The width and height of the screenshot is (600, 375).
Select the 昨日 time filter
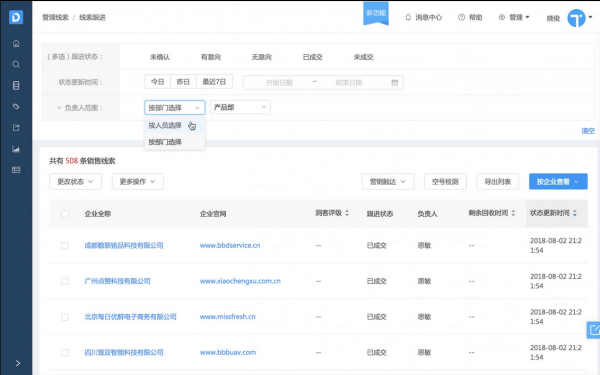click(x=183, y=82)
